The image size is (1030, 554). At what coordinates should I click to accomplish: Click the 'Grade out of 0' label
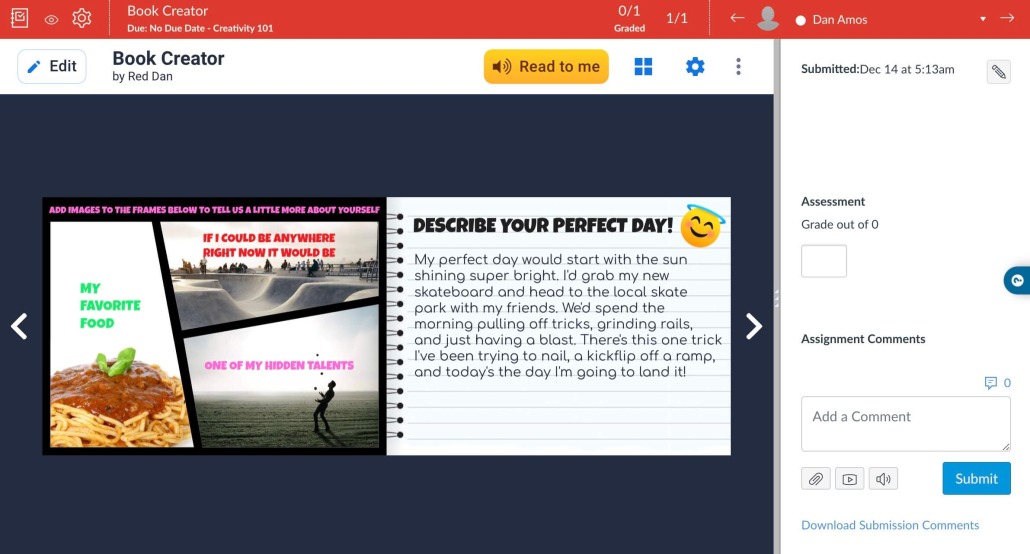840,225
